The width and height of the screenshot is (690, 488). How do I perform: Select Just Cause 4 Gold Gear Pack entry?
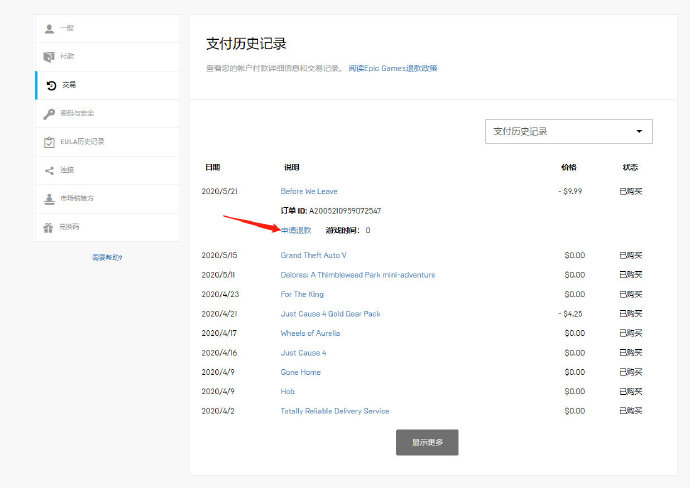pos(330,313)
